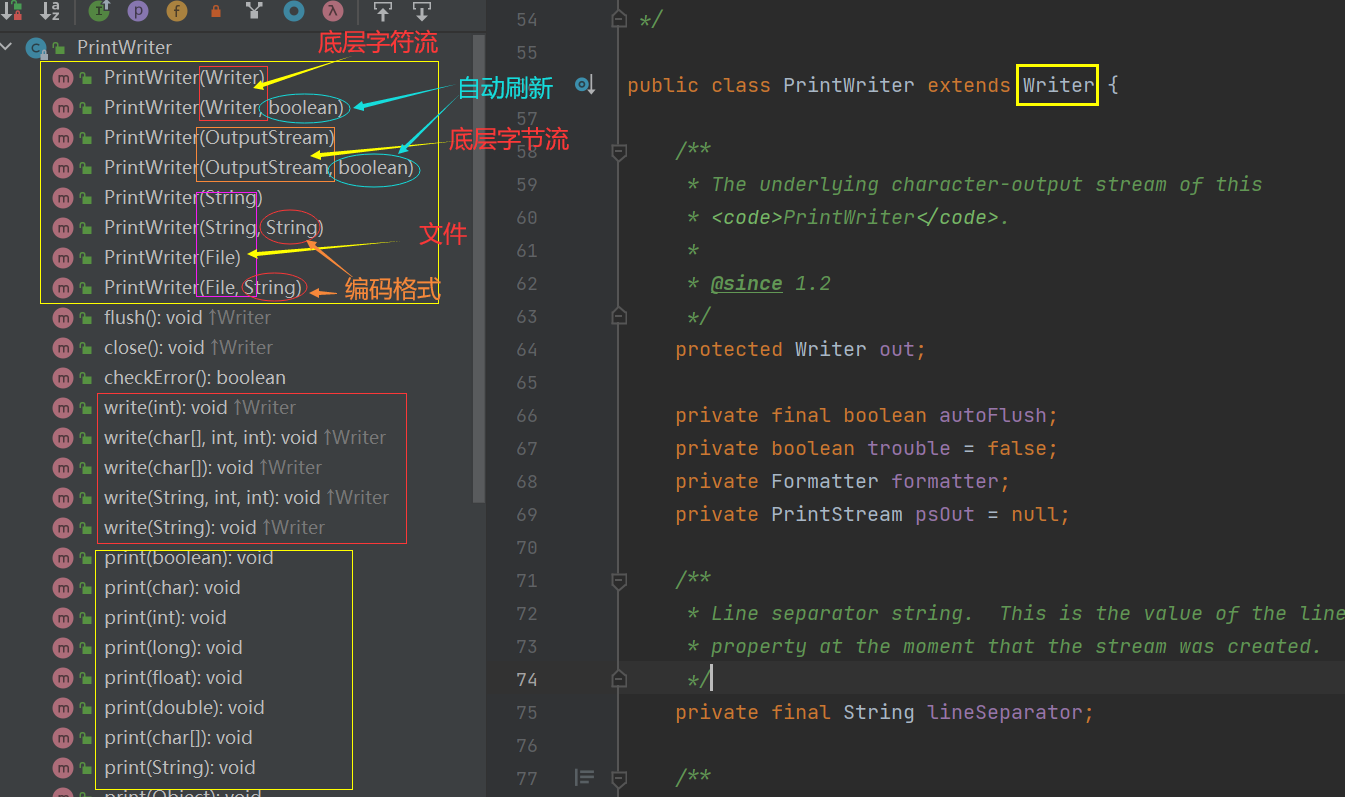Click the Formatter type on line 68

825,481
